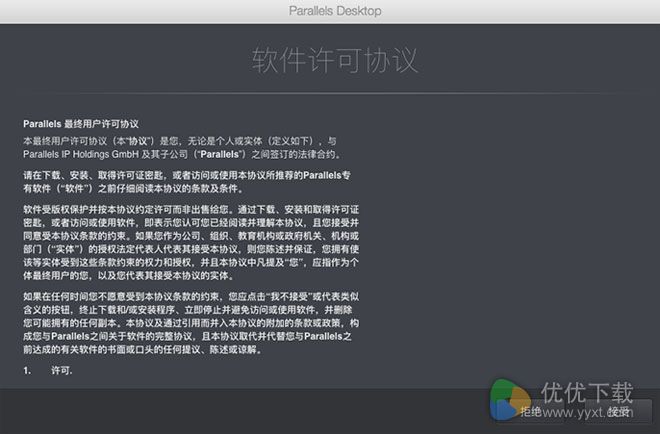Screen dimensions: 660x434
Task: Click the paragraph starting "软件受版权保护"
Action: (x=191, y=242)
